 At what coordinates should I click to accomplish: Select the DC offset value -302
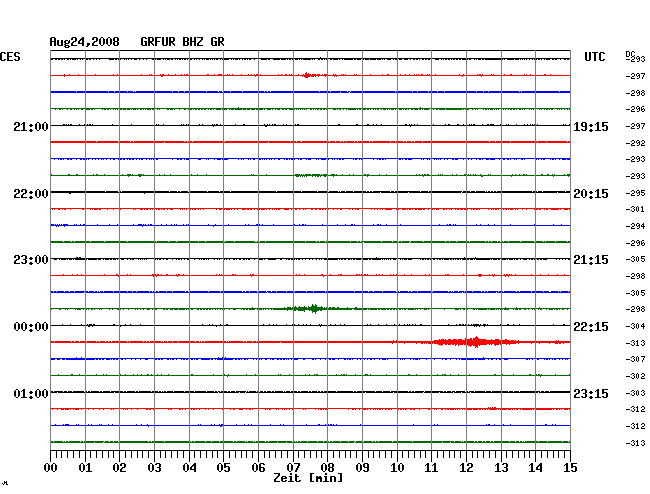[x=635, y=376]
